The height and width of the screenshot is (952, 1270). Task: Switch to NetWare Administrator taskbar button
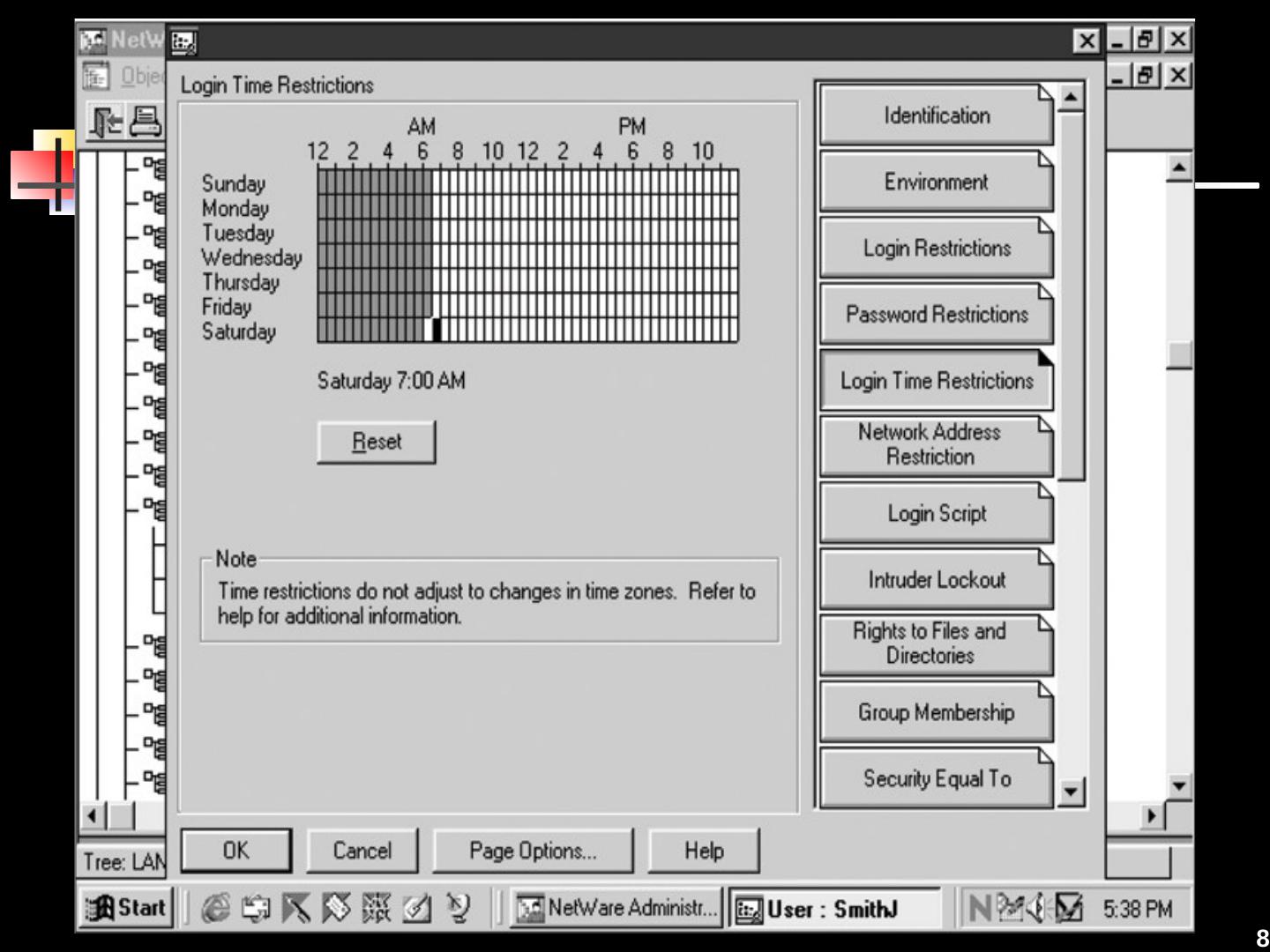[616, 908]
